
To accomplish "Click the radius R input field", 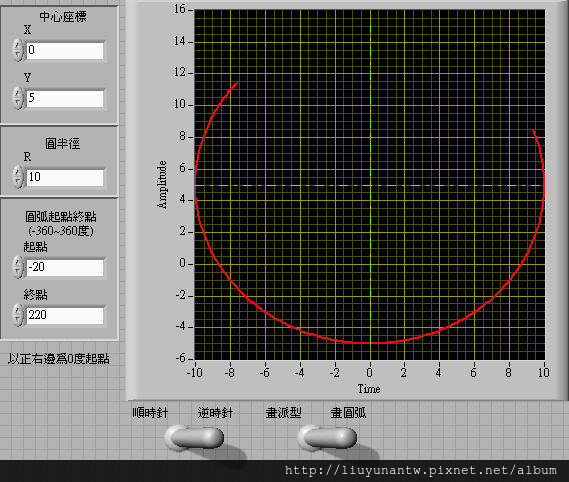I will point(65,177).
